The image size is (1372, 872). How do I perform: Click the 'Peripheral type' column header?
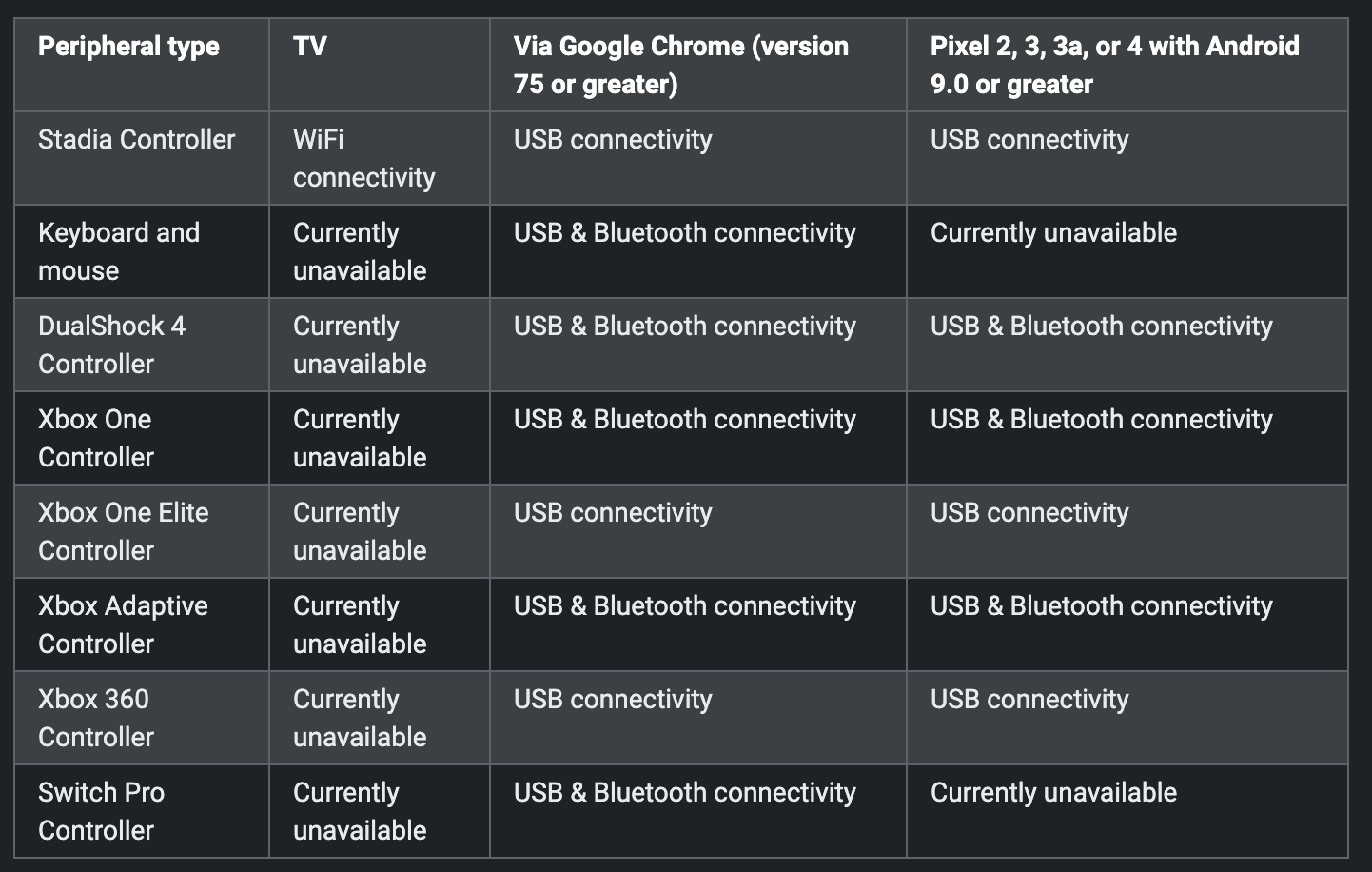[x=128, y=47]
